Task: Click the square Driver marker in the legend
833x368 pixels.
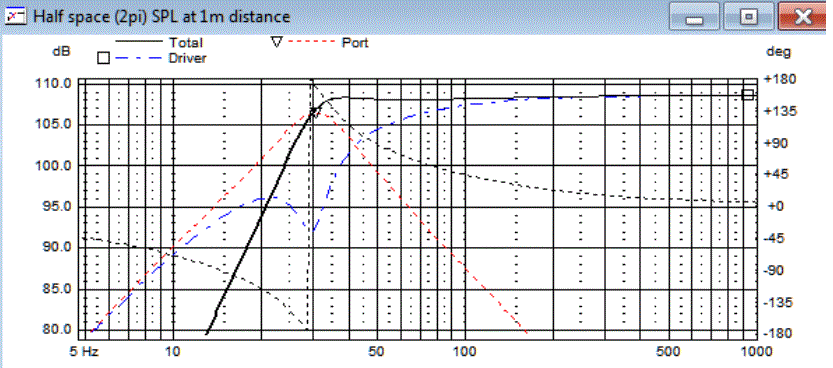Action: click(104, 58)
